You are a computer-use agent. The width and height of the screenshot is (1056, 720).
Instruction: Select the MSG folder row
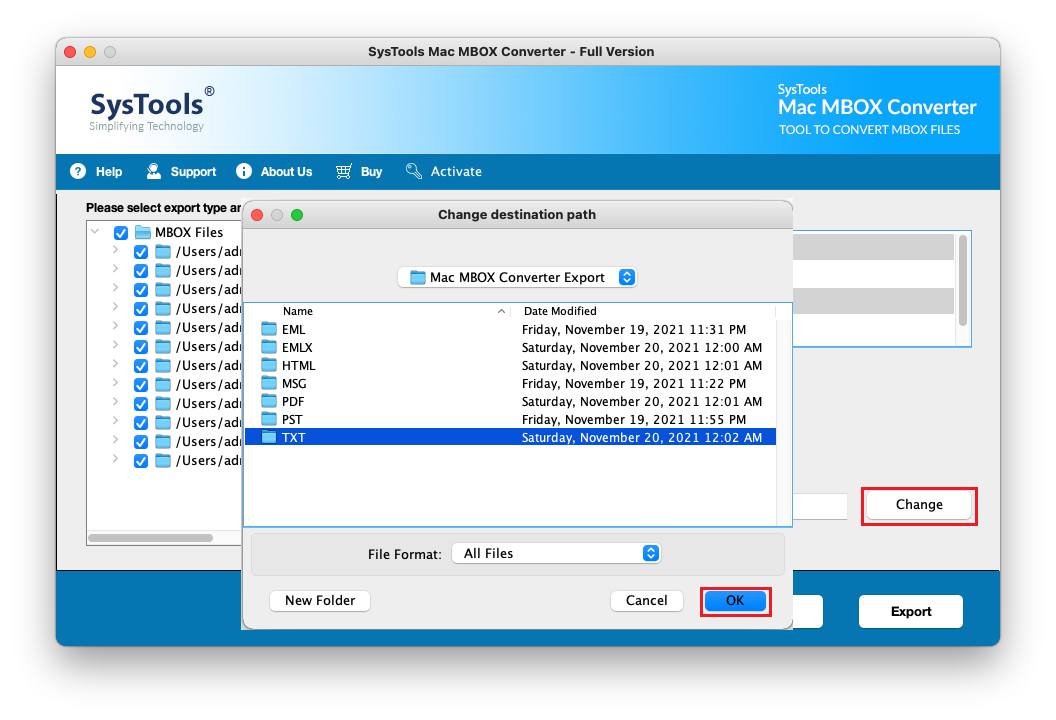[510, 383]
